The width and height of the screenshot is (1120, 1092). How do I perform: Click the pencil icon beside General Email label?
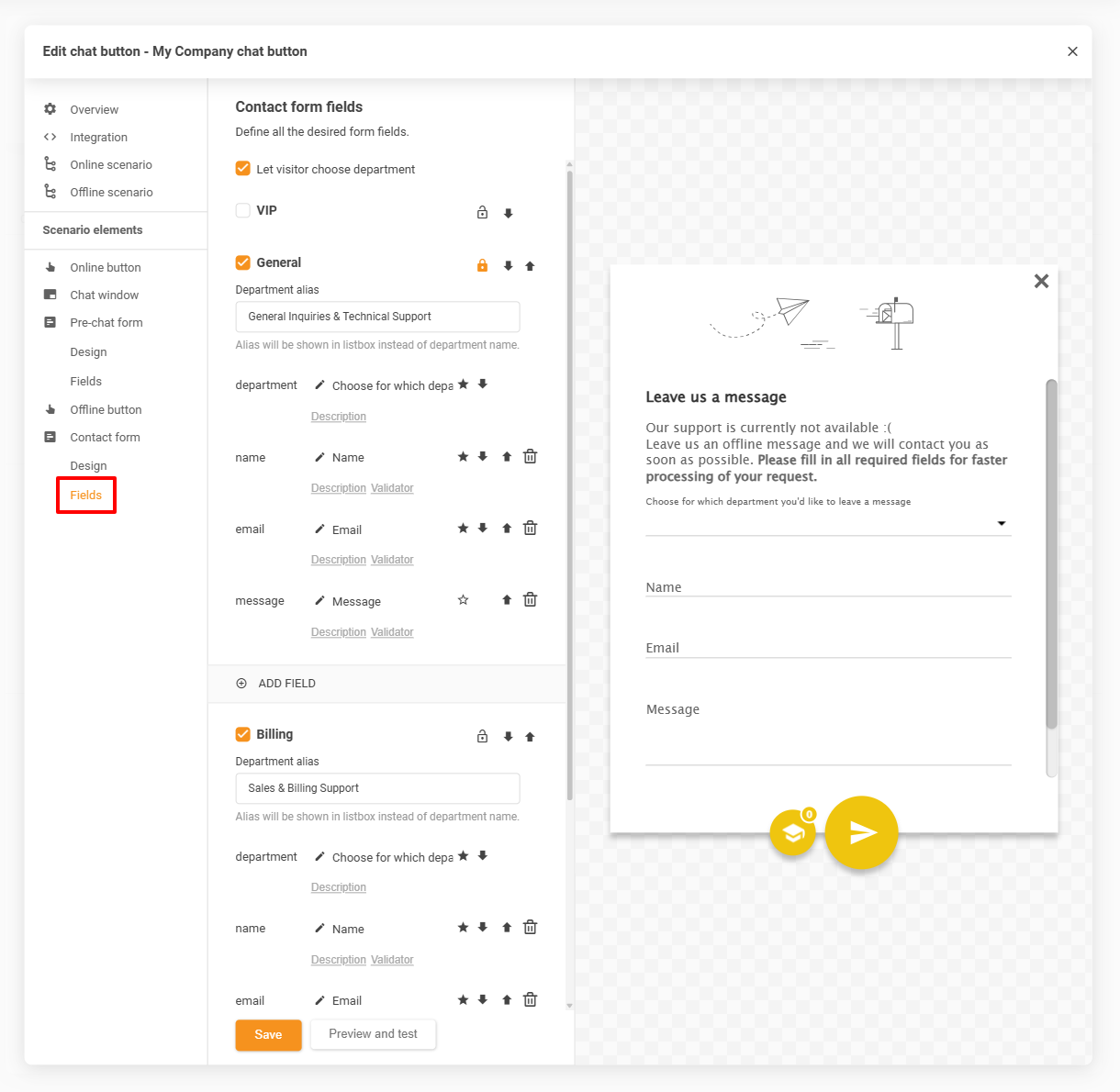(319, 529)
